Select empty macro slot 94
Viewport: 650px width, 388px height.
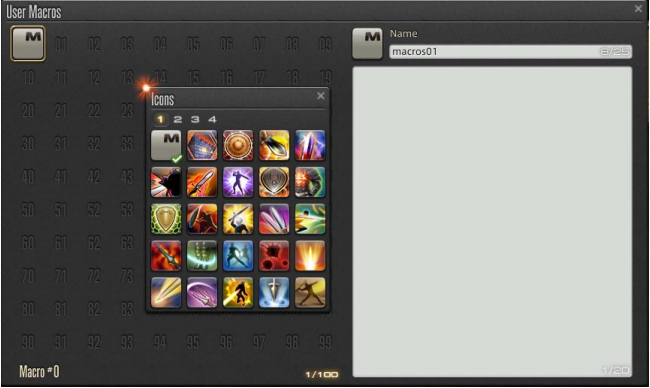(x=160, y=342)
